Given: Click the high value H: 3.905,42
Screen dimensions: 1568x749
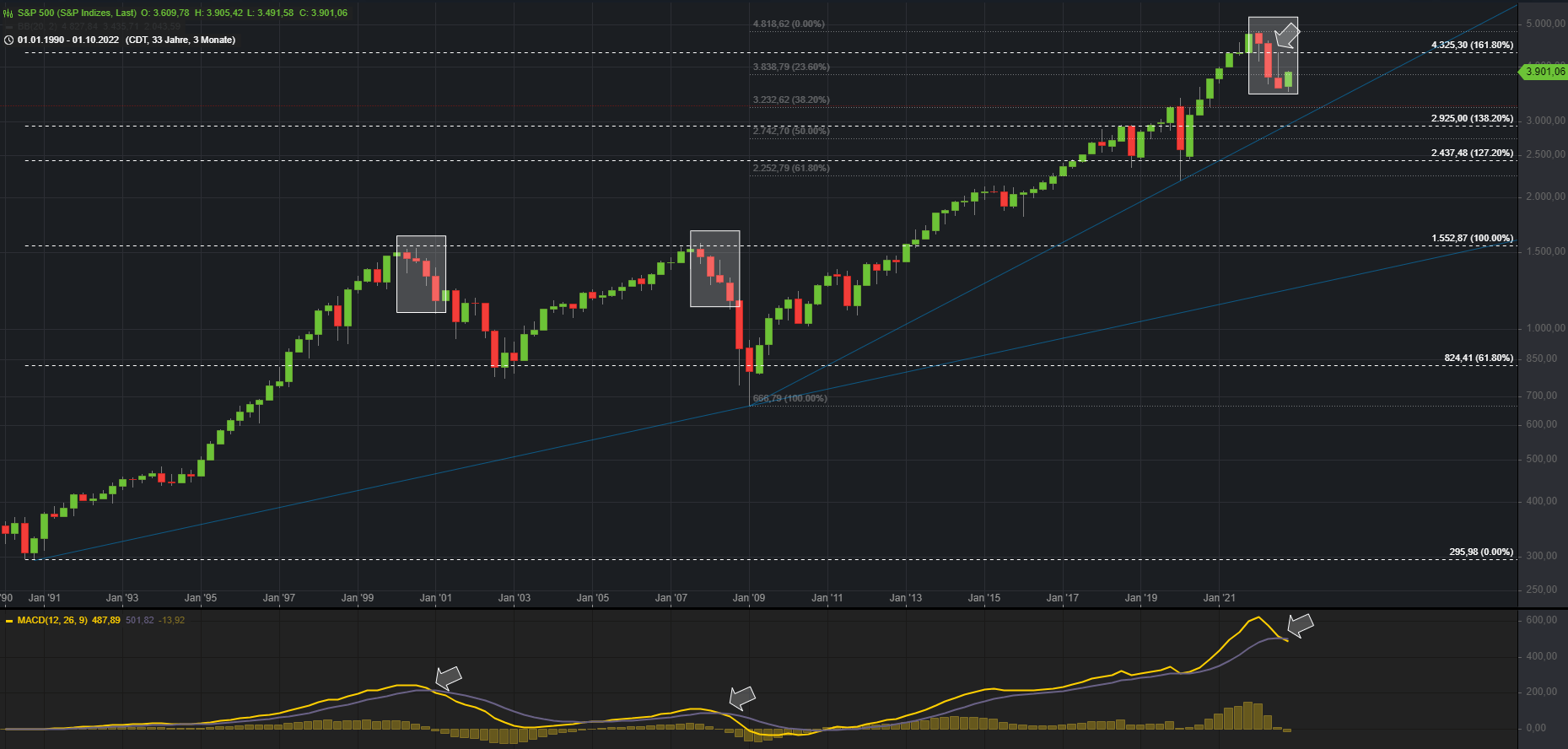Looking at the screenshot, I should pyautogui.click(x=218, y=13).
